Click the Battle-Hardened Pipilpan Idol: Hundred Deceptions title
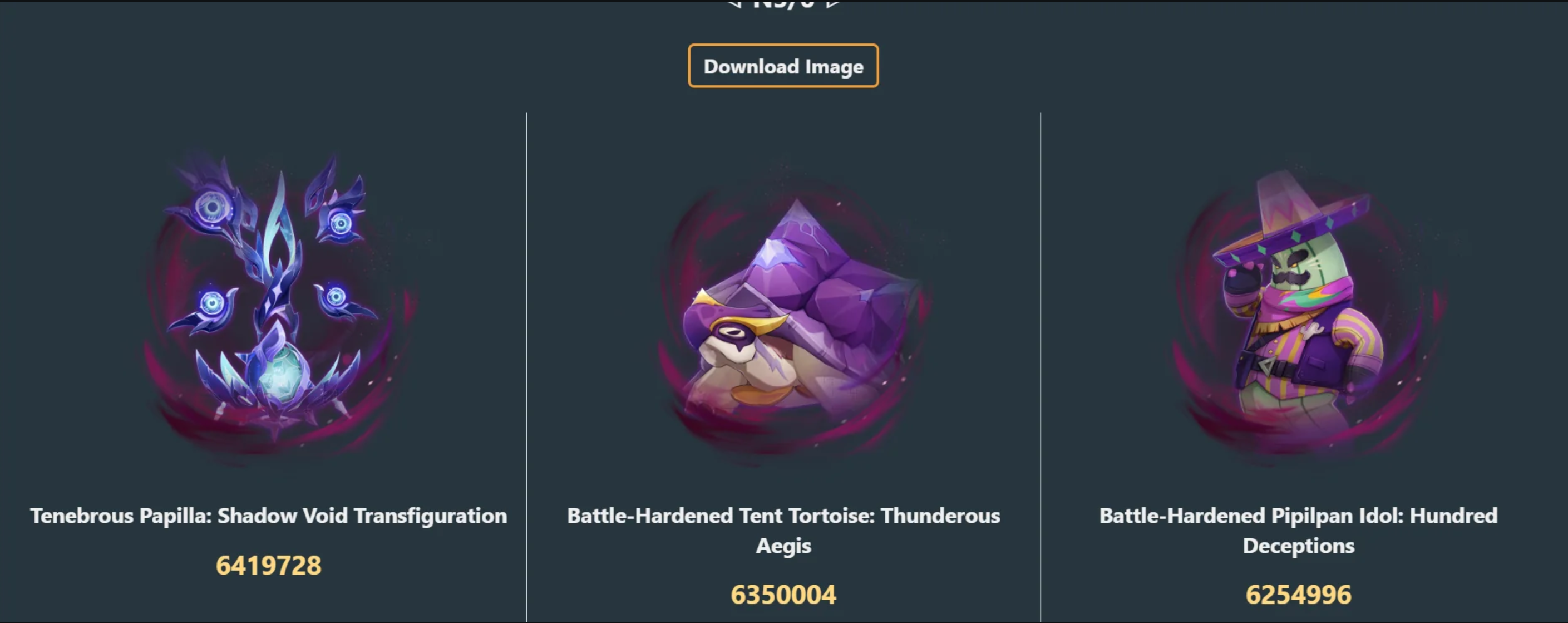This screenshot has height=623, width=1568. point(1298,531)
